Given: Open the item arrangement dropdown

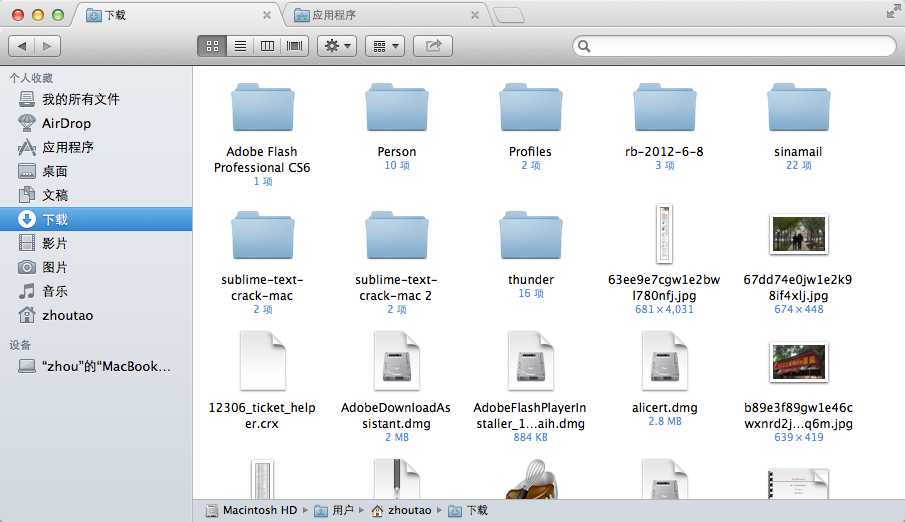Looking at the screenshot, I should pyautogui.click(x=386, y=46).
